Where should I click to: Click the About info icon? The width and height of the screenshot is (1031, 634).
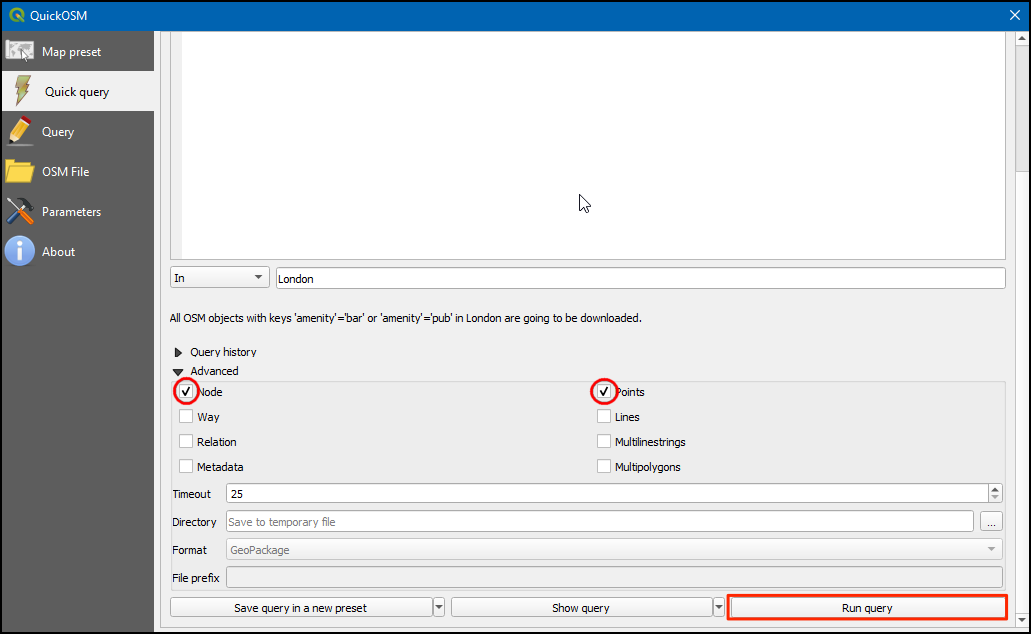pos(20,251)
